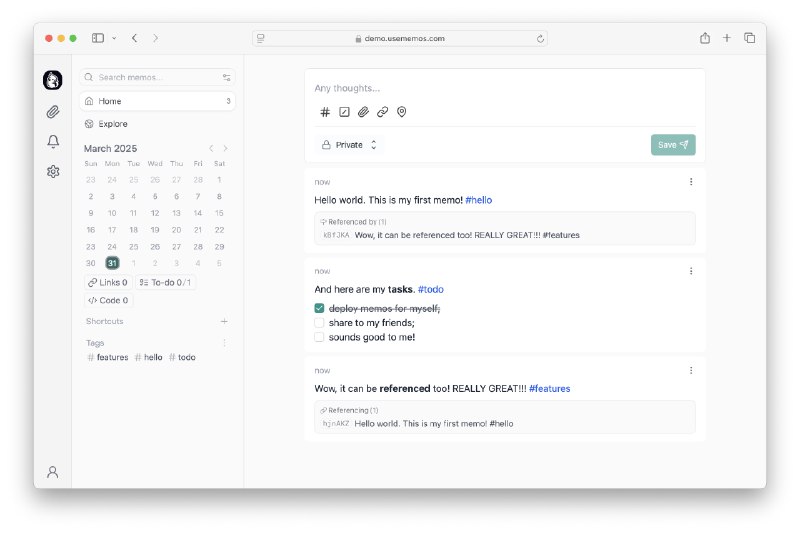
Task: Uncheck the 'deploy memos for myself' task
Action: pos(320,309)
